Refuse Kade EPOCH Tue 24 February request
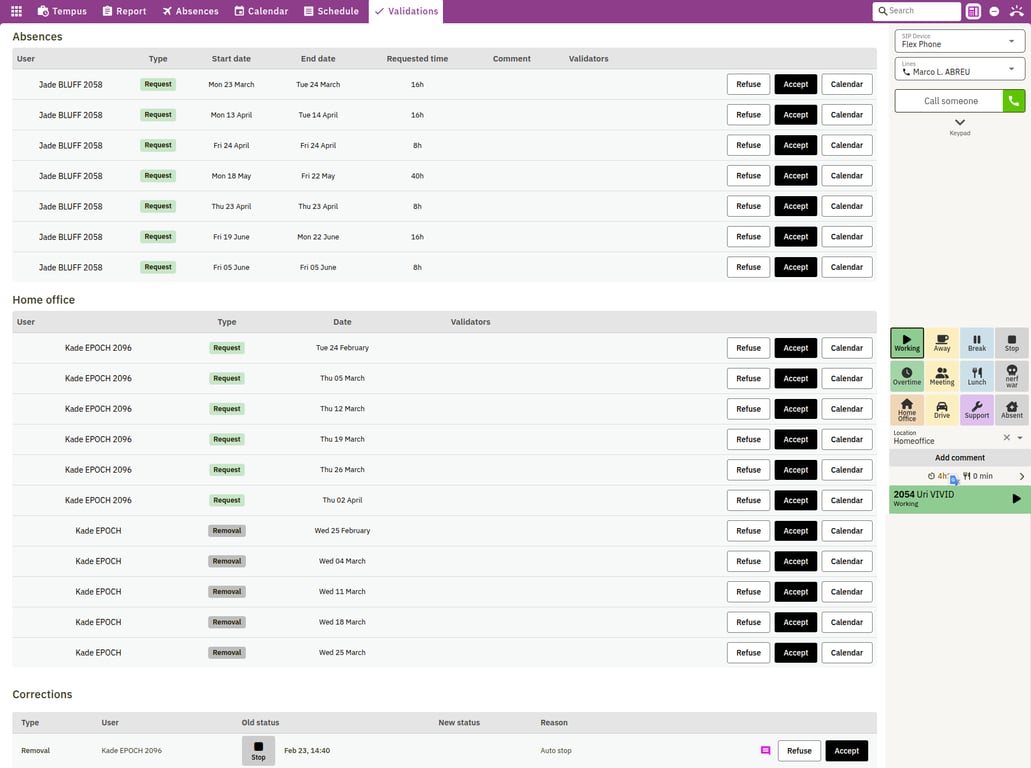Viewport: 1031px width, 768px height. point(748,348)
